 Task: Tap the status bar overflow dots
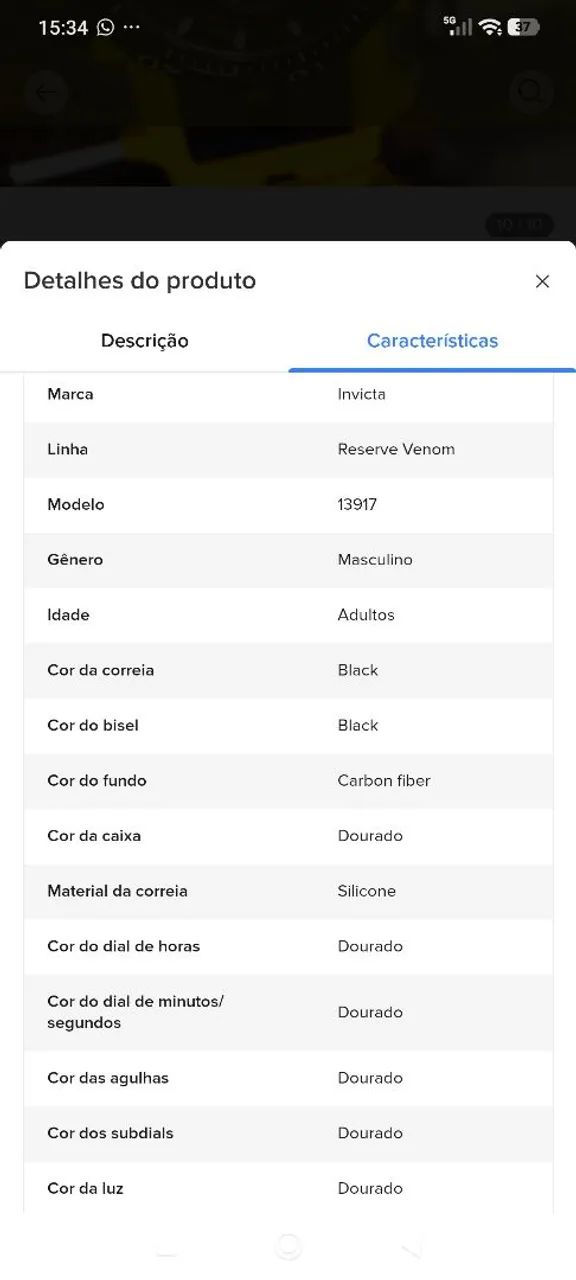pos(132,28)
